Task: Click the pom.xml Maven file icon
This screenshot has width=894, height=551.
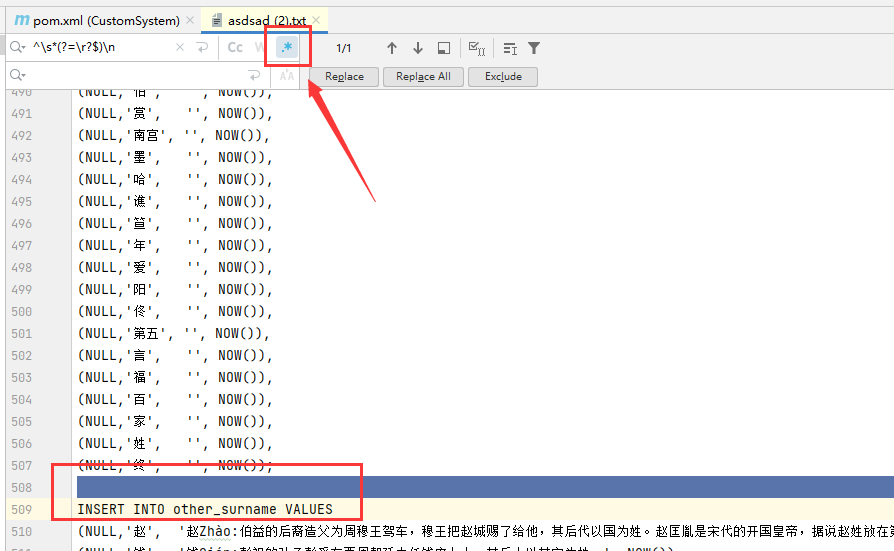Action: tap(22, 20)
